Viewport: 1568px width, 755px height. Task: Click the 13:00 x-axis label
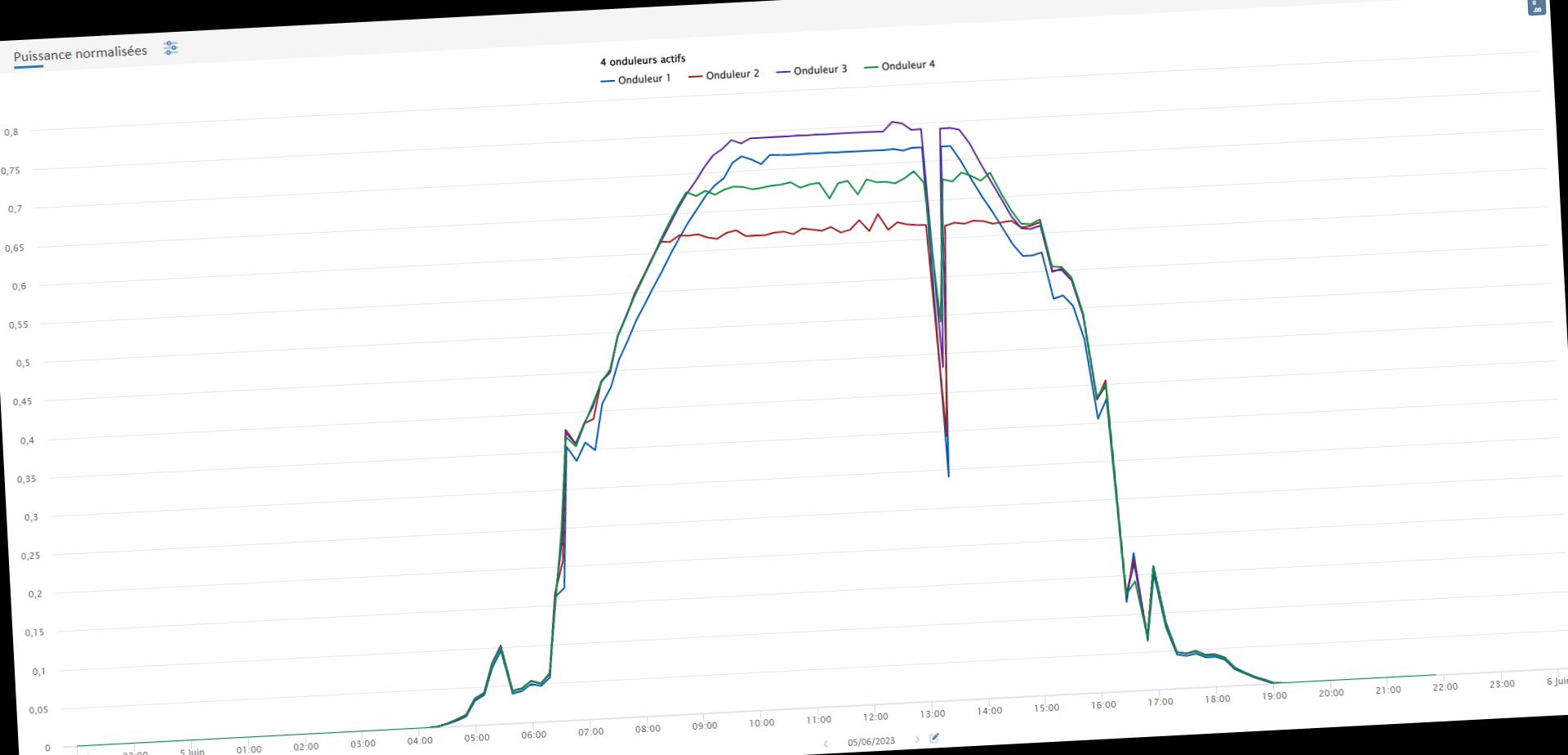tap(932, 714)
